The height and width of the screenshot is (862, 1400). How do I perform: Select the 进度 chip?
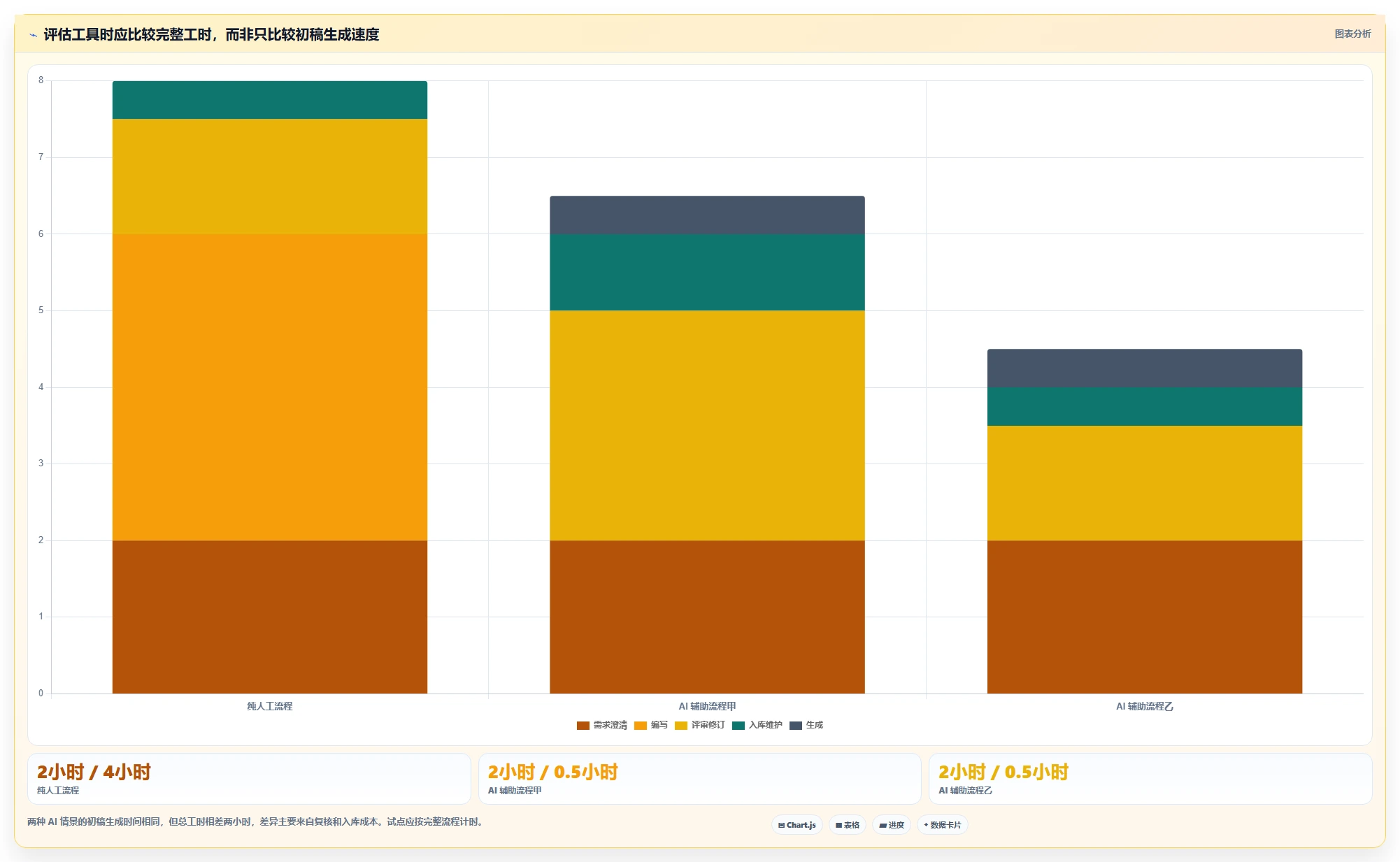point(892,825)
